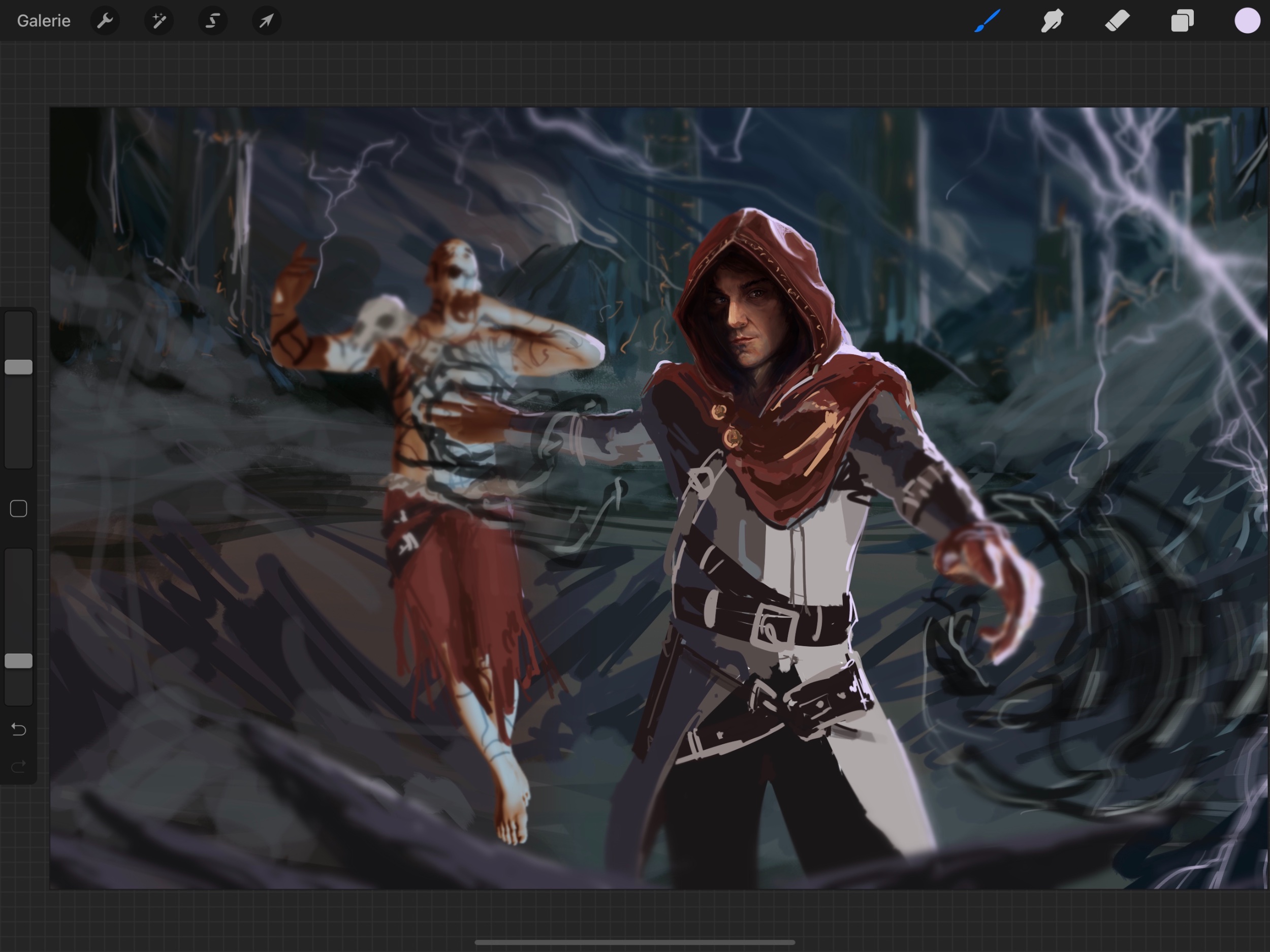This screenshot has height=952, width=1270.
Task: Click the brush opacity slider handle
Action: click(18, 661)
